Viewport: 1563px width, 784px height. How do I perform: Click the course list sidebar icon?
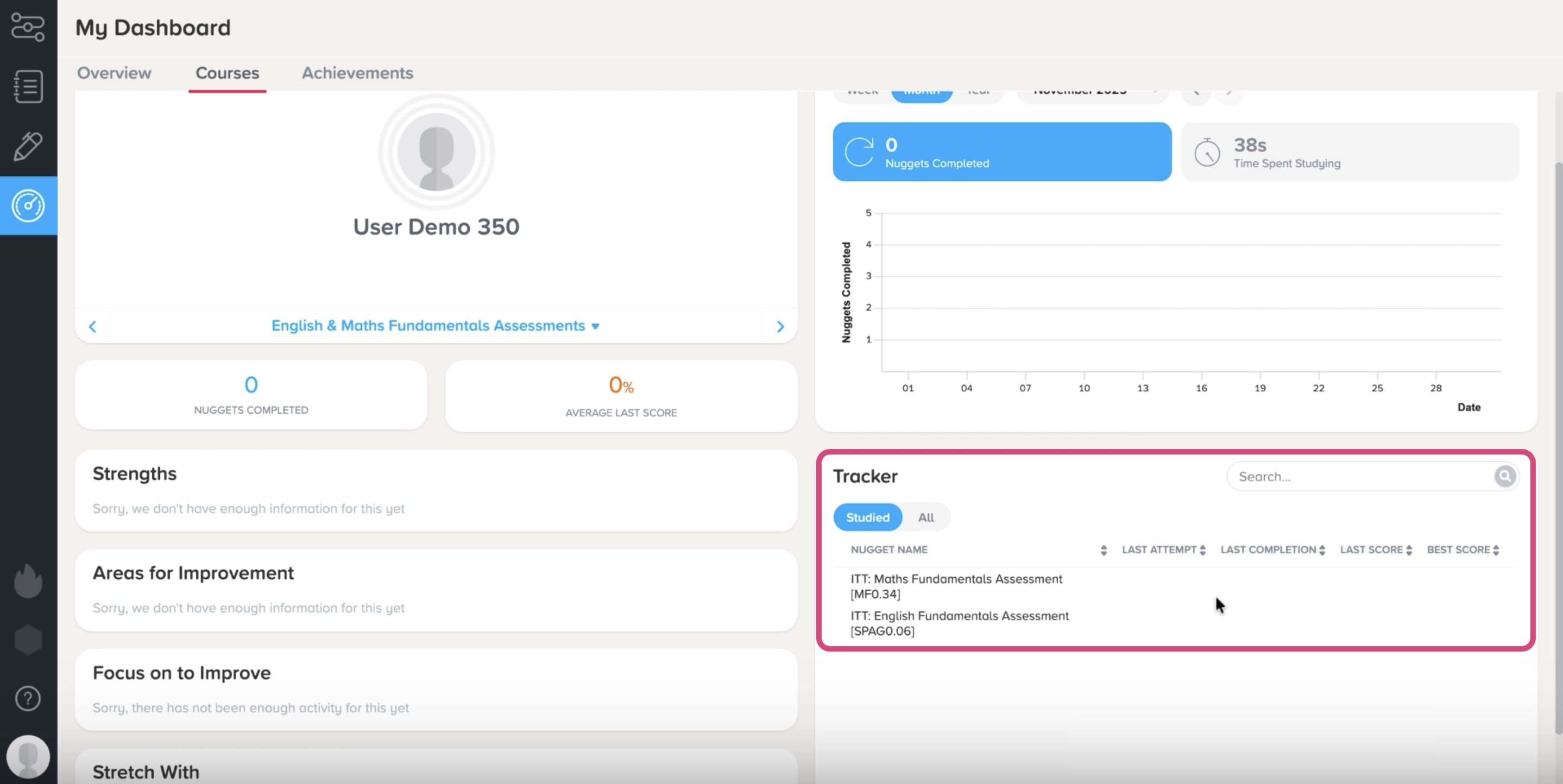click(28, 86)
